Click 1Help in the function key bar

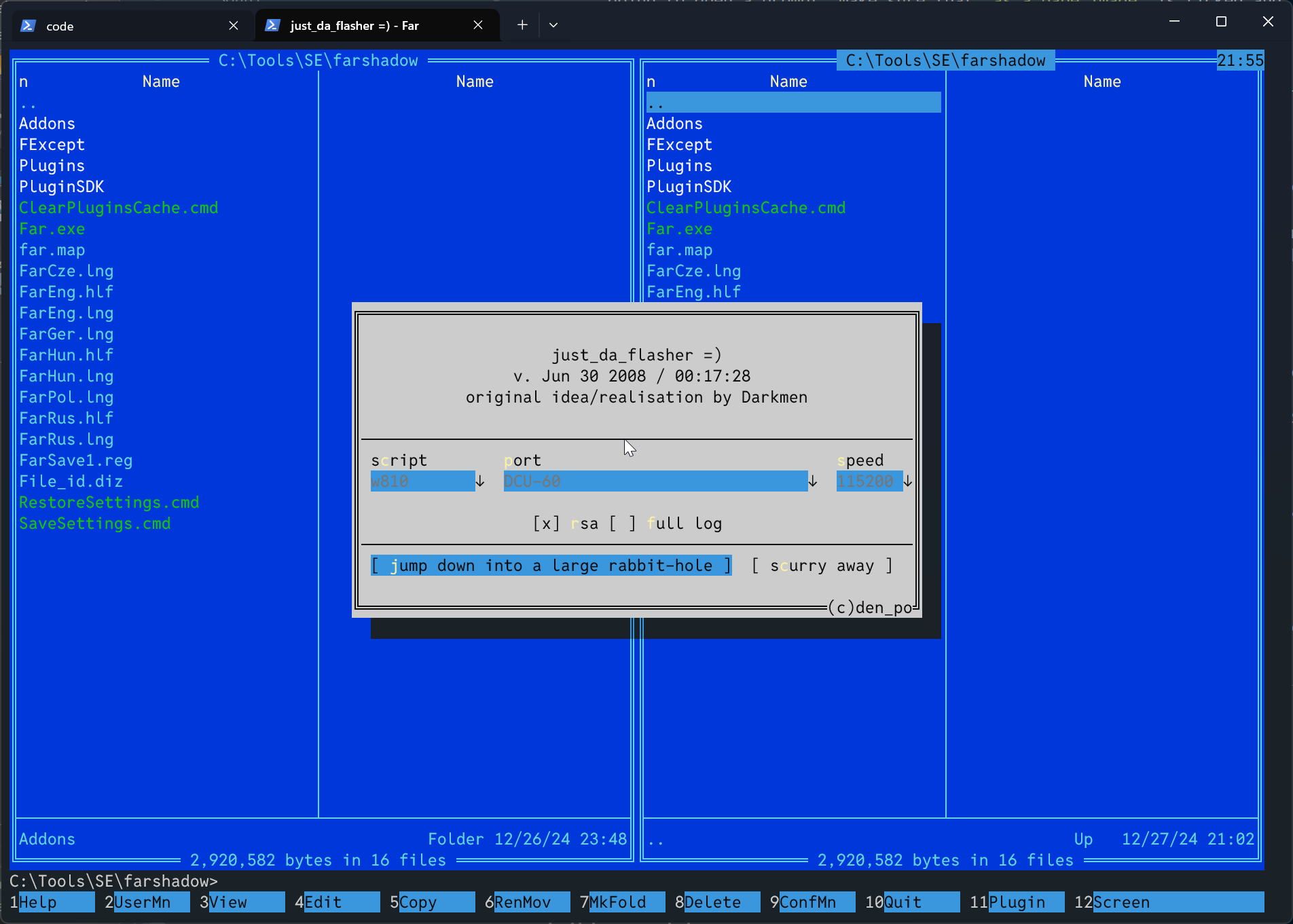point(52,902)
